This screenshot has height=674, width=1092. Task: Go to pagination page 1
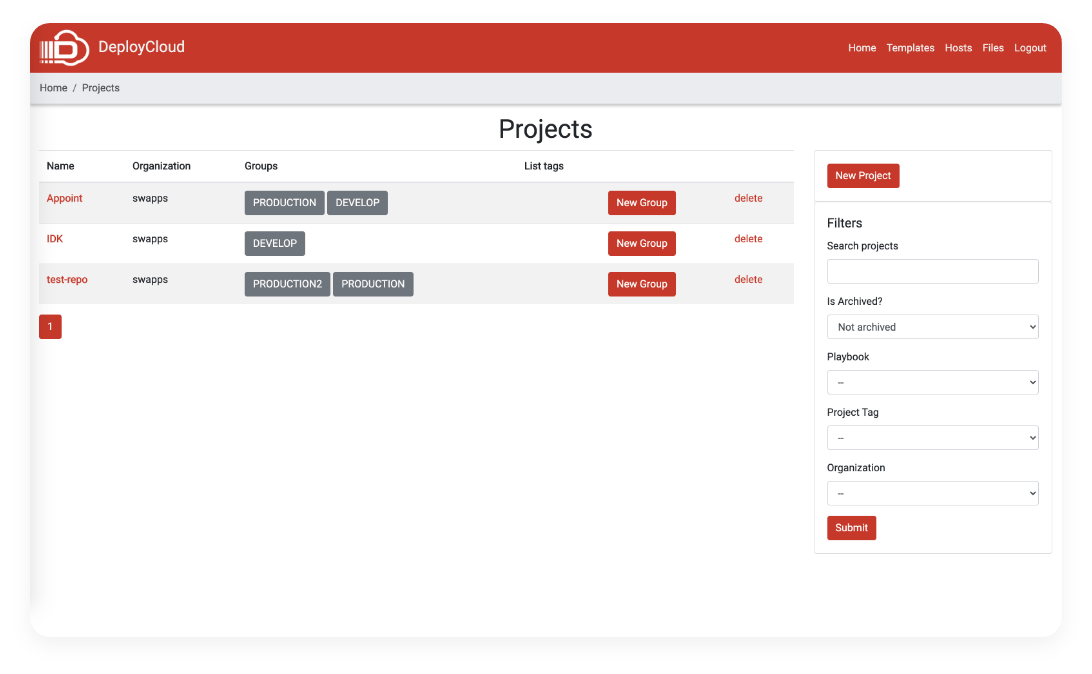click(50, 327)
